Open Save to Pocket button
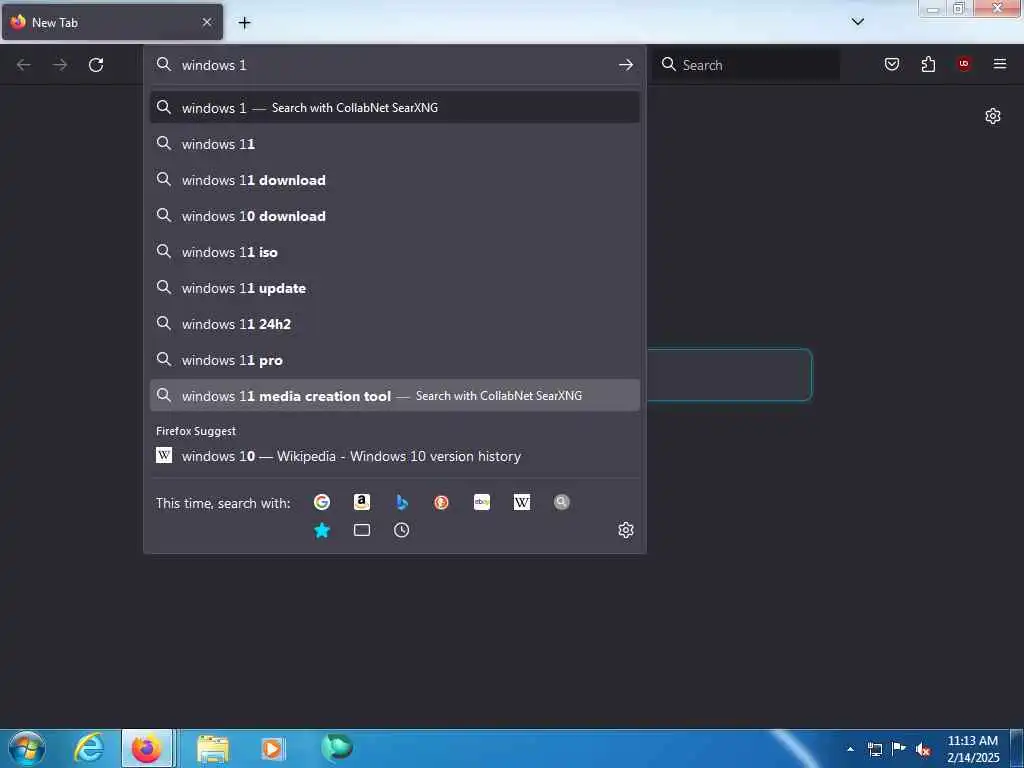 coord(892,64)
